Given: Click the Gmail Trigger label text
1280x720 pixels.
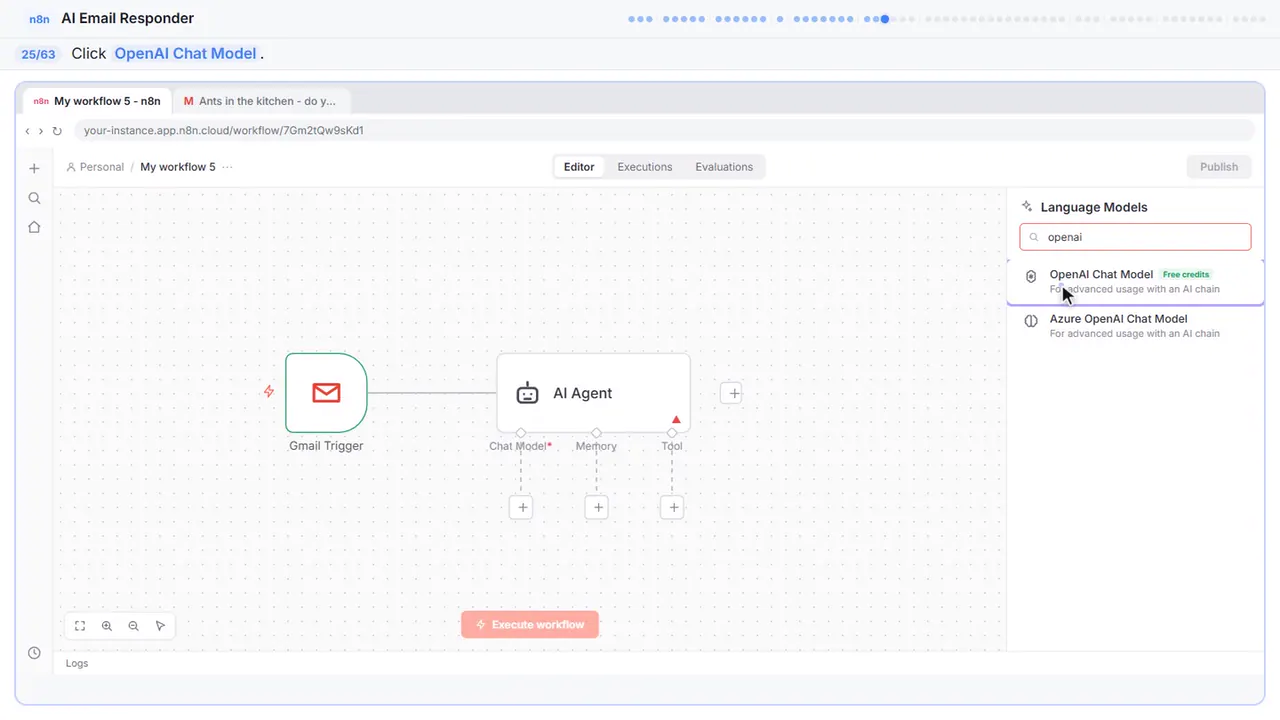Looking at the screenshot, I should 326,446.
